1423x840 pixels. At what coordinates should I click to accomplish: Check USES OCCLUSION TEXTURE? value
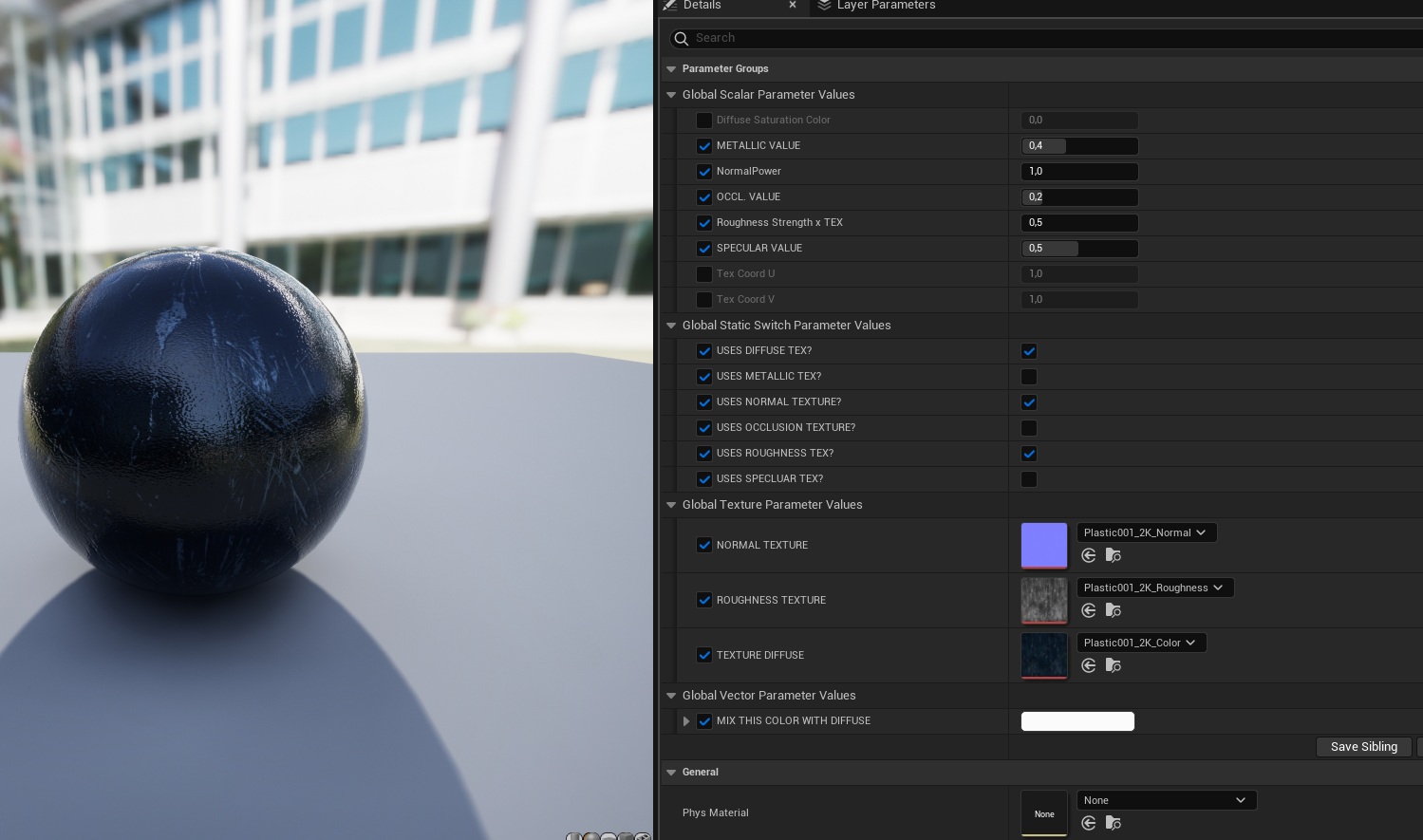tap(1029, 428)
